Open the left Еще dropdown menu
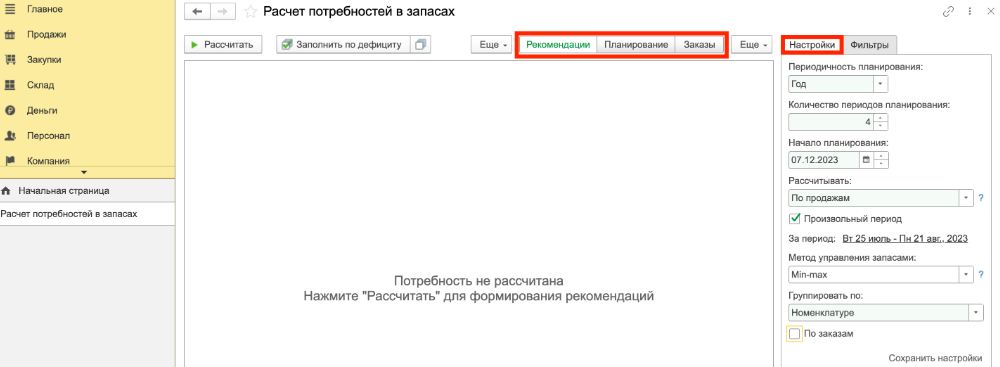 tap(491, 45)
